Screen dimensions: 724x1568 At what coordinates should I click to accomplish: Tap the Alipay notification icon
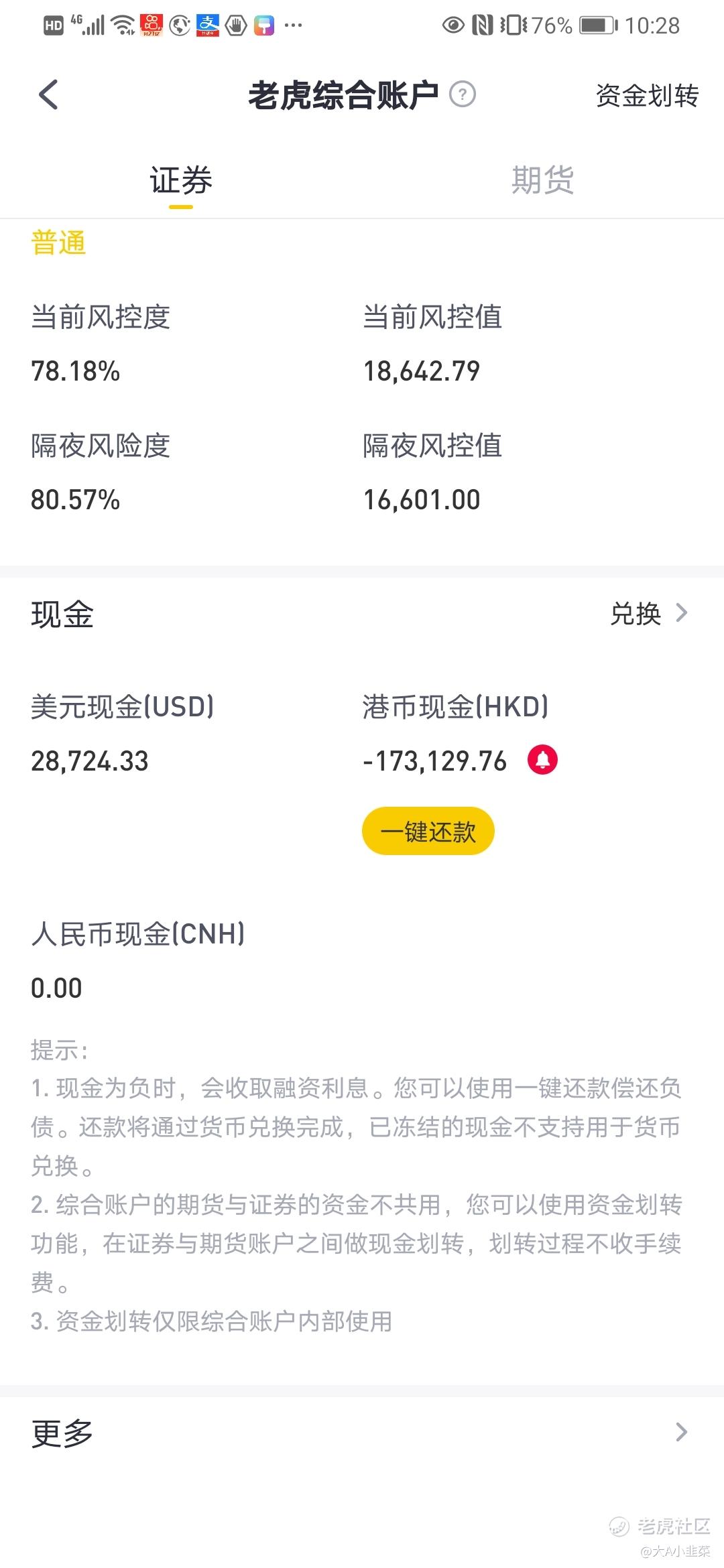207,25
